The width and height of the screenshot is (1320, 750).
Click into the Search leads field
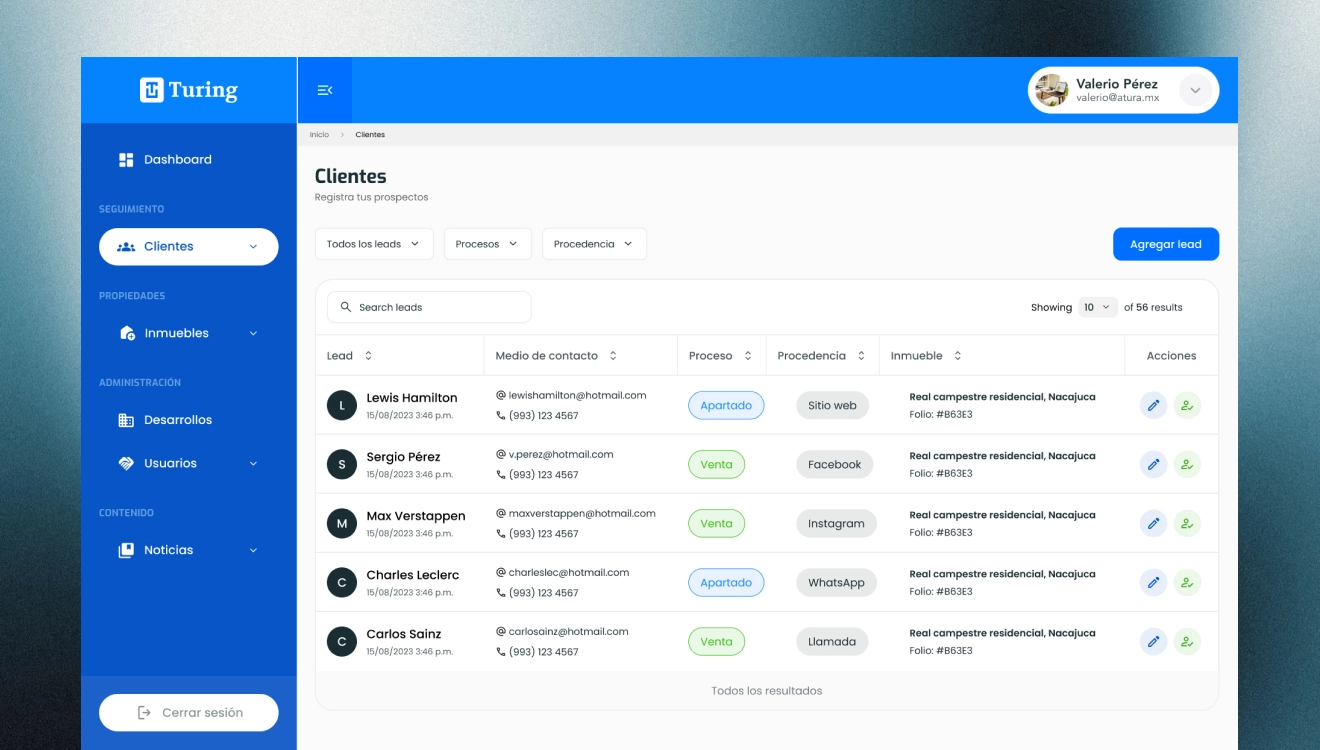(430, 307)
